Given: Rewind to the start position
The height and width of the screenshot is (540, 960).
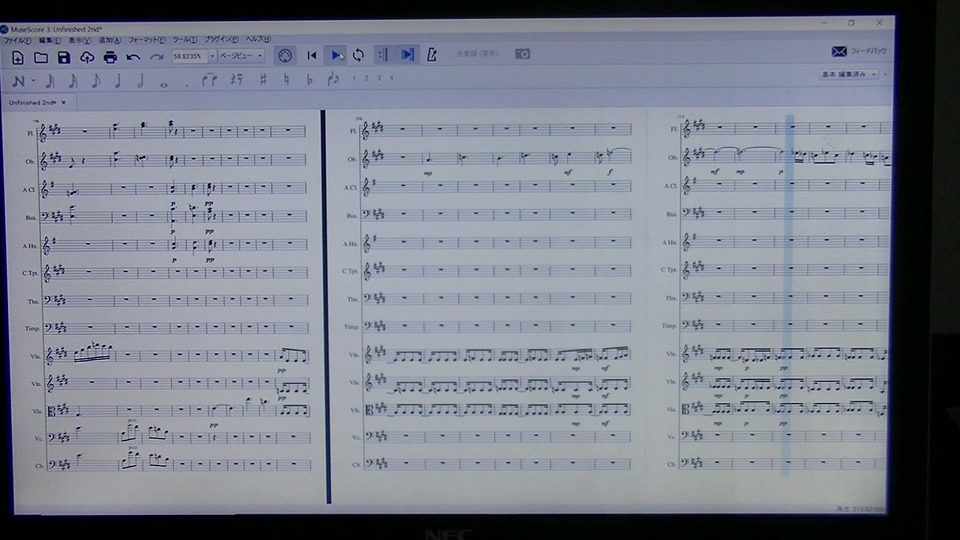Looking at the screenshot, I should (312, 56).
